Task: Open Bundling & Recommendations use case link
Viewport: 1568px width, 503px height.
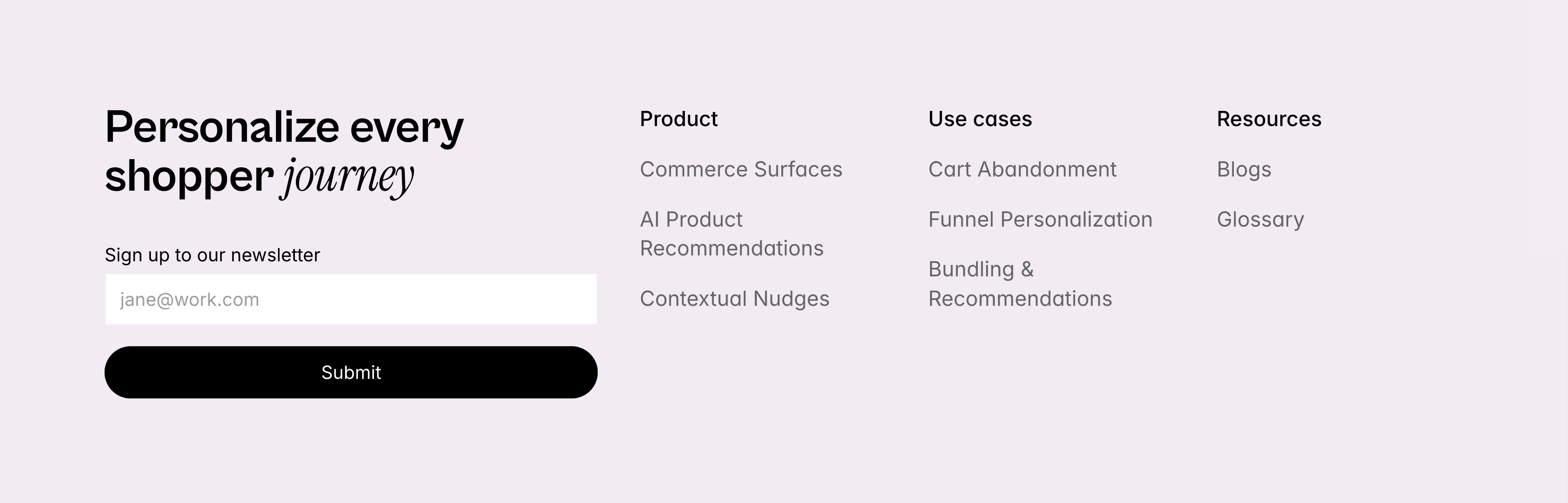Action: [x=1020, y=284]
